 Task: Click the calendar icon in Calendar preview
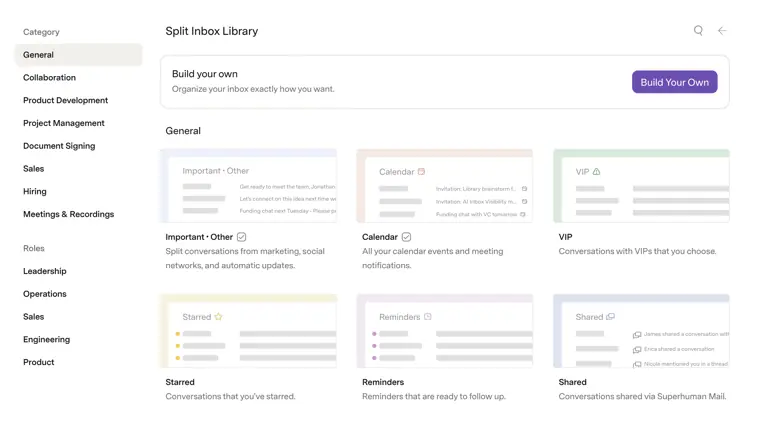coord(421,172)
